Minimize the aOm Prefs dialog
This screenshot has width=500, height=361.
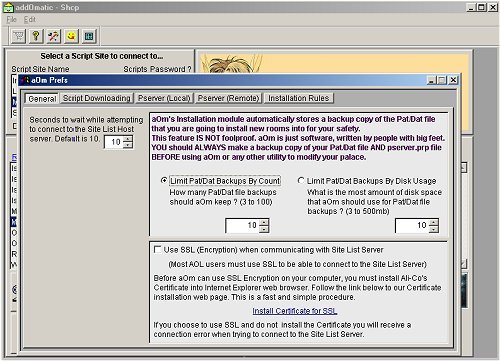click(431, 80)
